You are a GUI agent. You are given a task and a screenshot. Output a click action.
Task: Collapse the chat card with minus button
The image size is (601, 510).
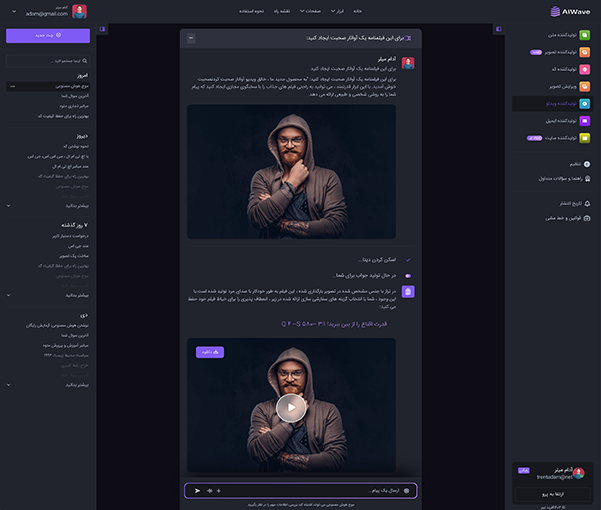[x=191, y=38]
